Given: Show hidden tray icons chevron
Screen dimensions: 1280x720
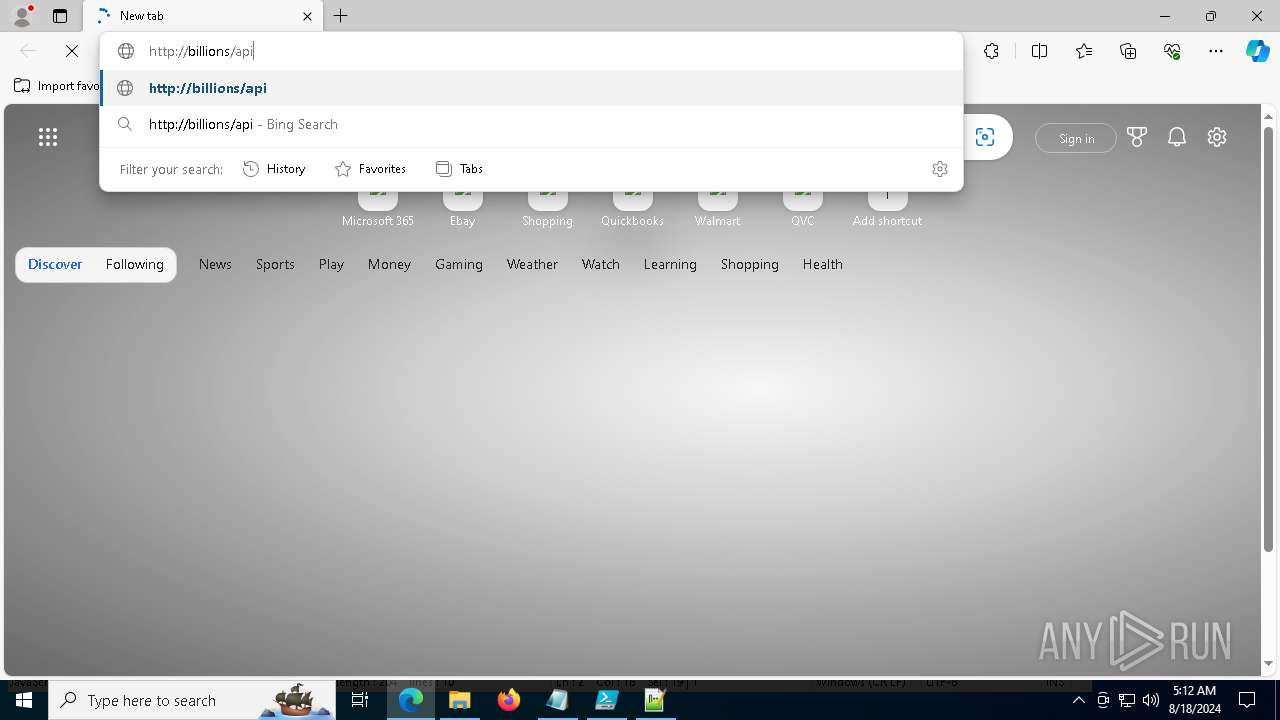Looking at the screenshot, I should tap(1079, 700).
